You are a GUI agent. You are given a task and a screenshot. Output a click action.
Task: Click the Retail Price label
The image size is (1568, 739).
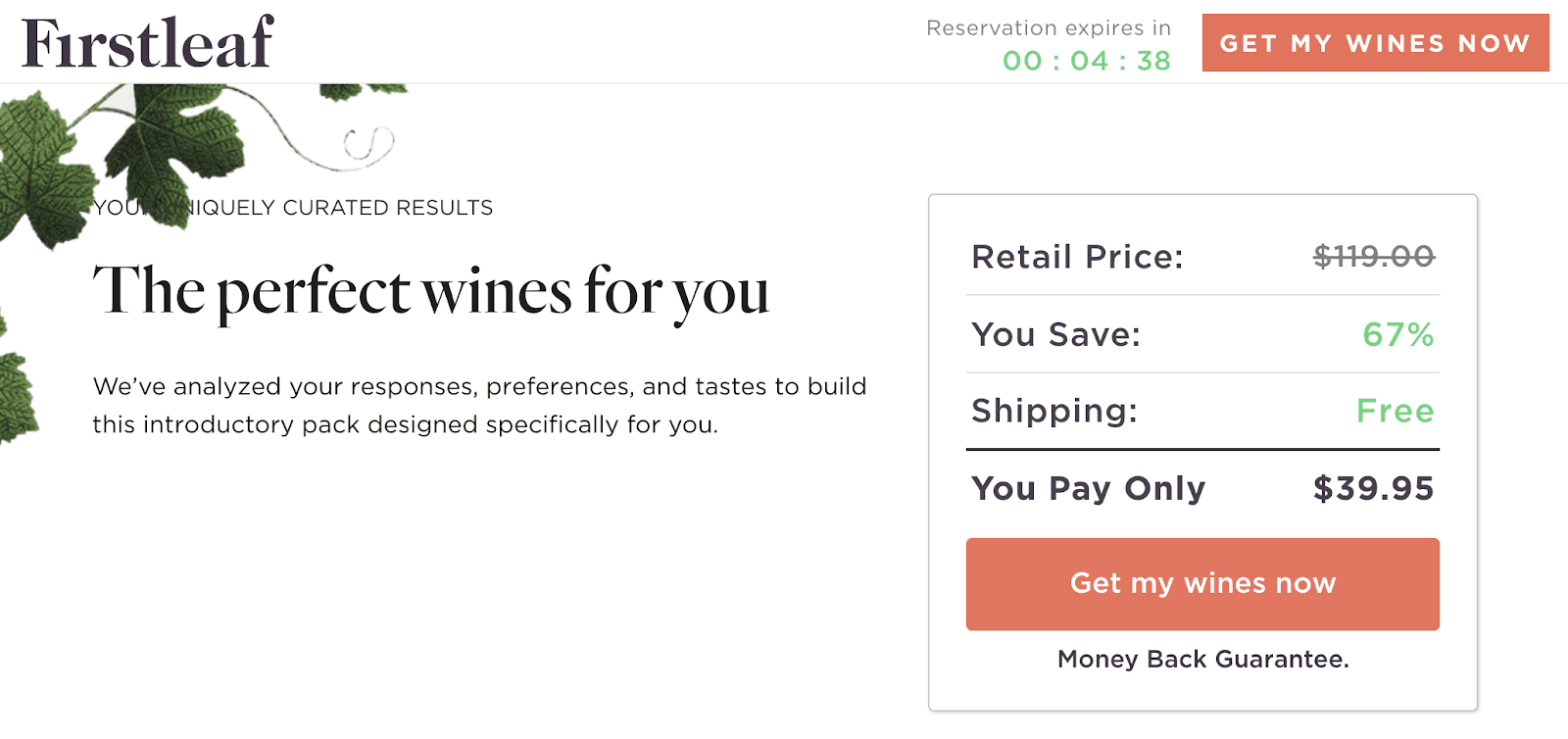(1078, 257)
